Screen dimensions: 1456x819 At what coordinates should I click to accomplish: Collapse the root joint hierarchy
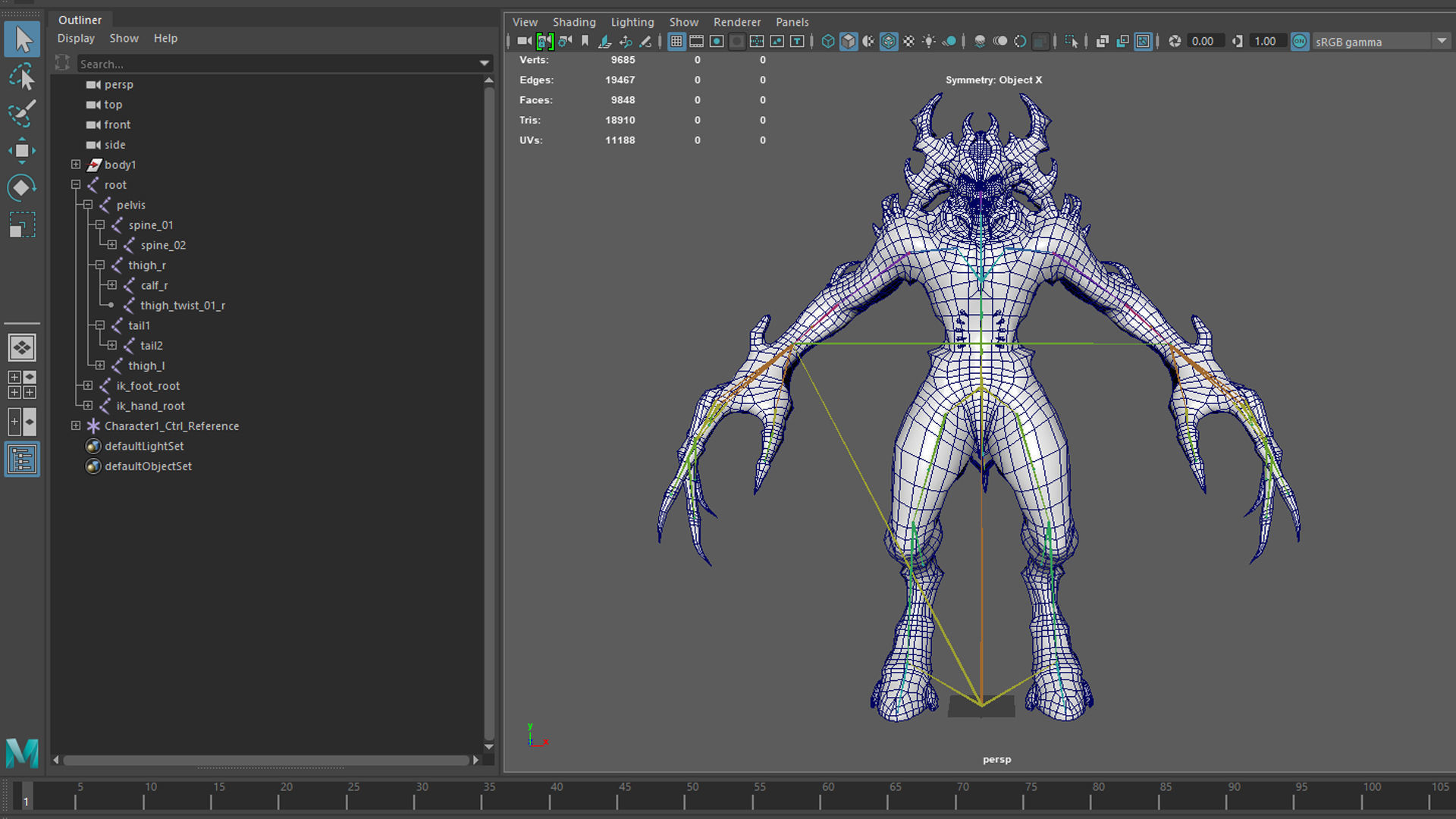(76, 185)
